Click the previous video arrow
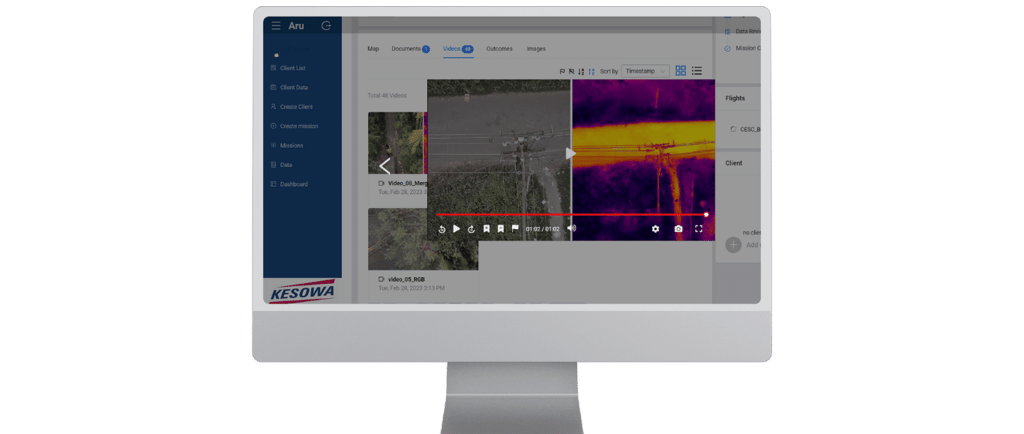 (x=385, y=166)
